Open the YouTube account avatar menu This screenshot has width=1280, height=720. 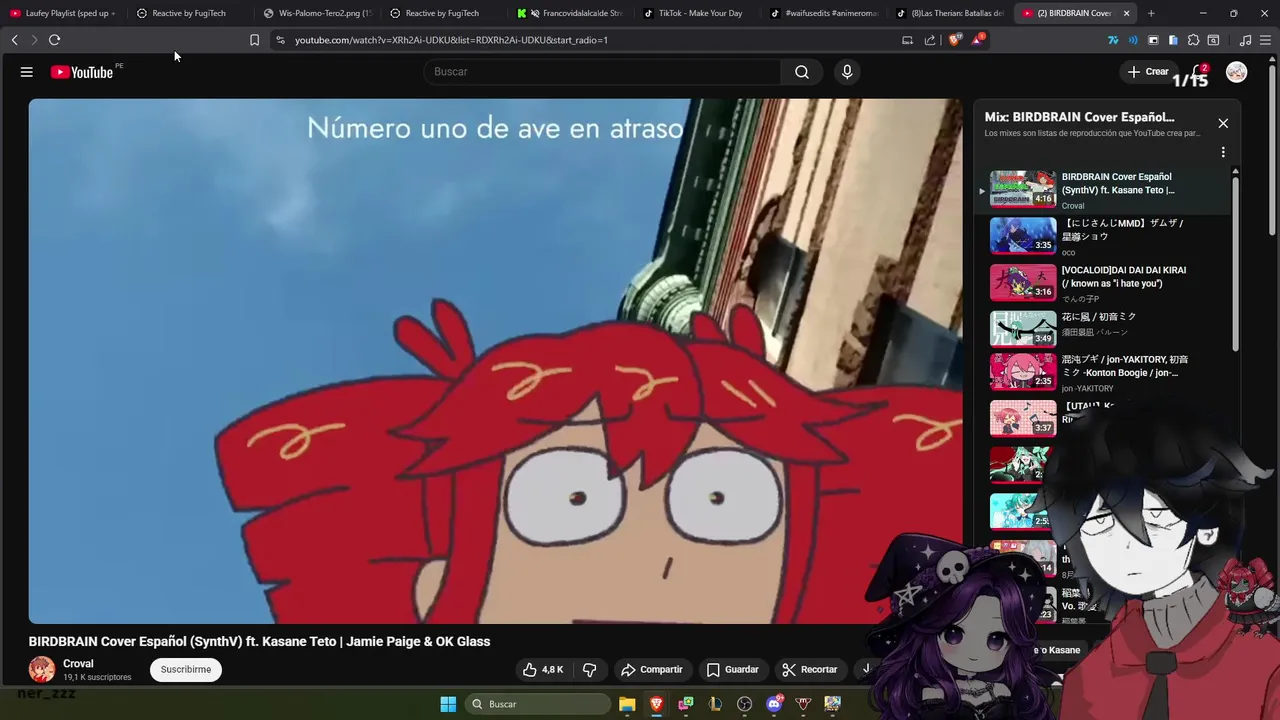tap(1237, 72)
